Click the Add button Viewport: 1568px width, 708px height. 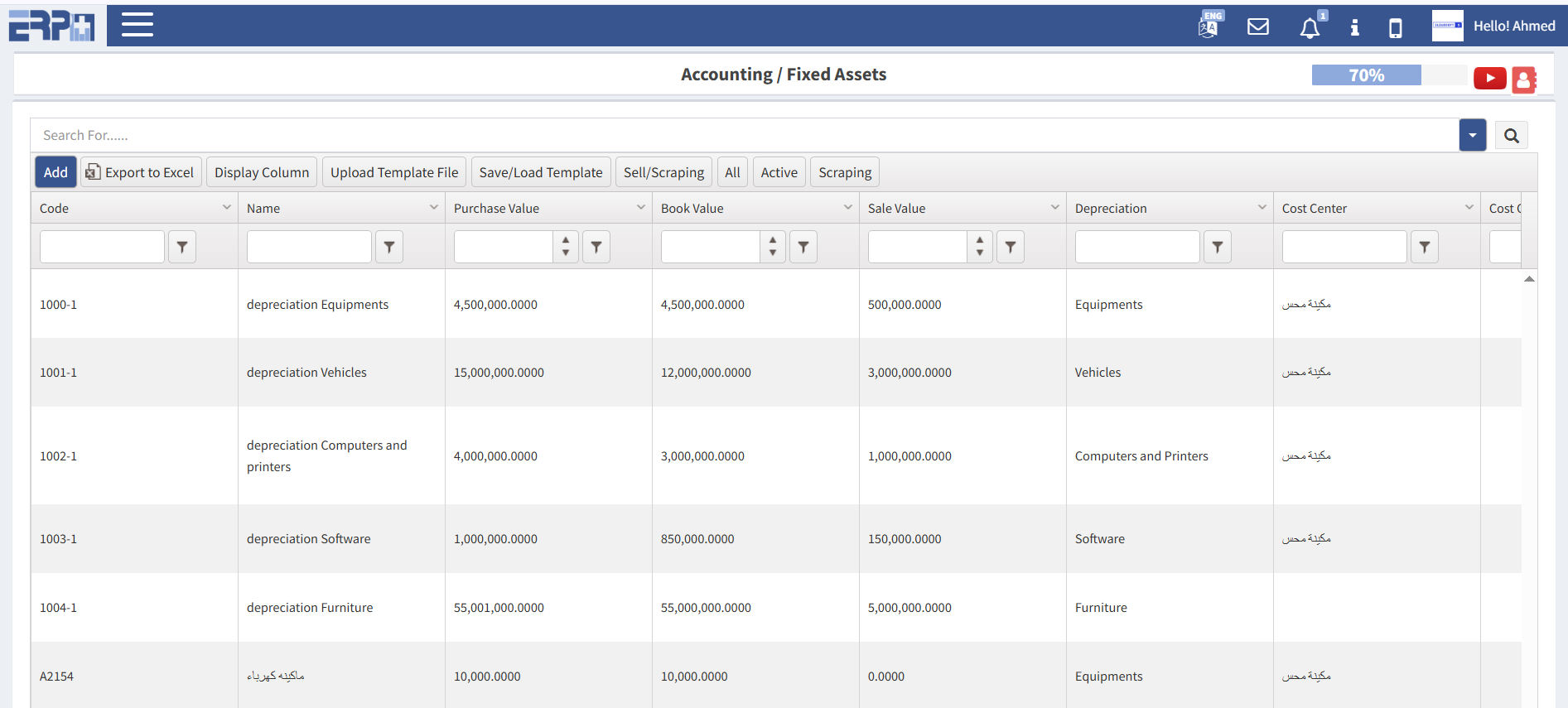click(55, 172)
